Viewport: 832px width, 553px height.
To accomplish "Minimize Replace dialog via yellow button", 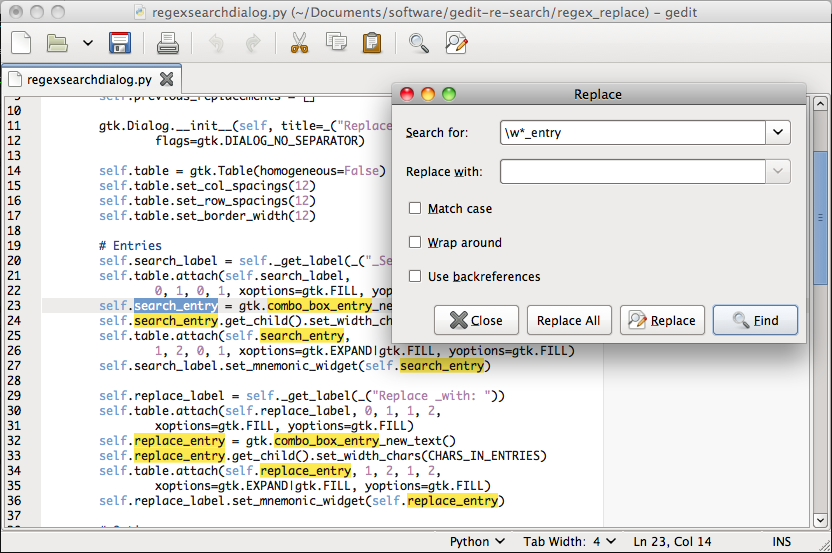I will pos(428,94).
